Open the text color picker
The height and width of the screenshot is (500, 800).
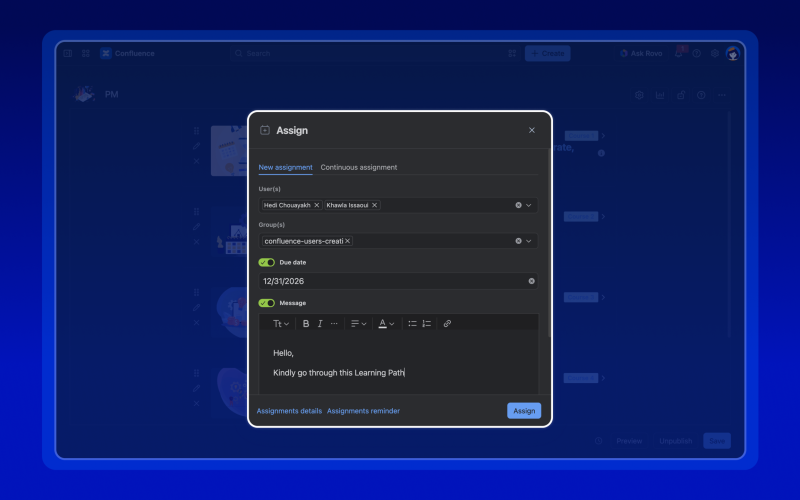[386, 323]
